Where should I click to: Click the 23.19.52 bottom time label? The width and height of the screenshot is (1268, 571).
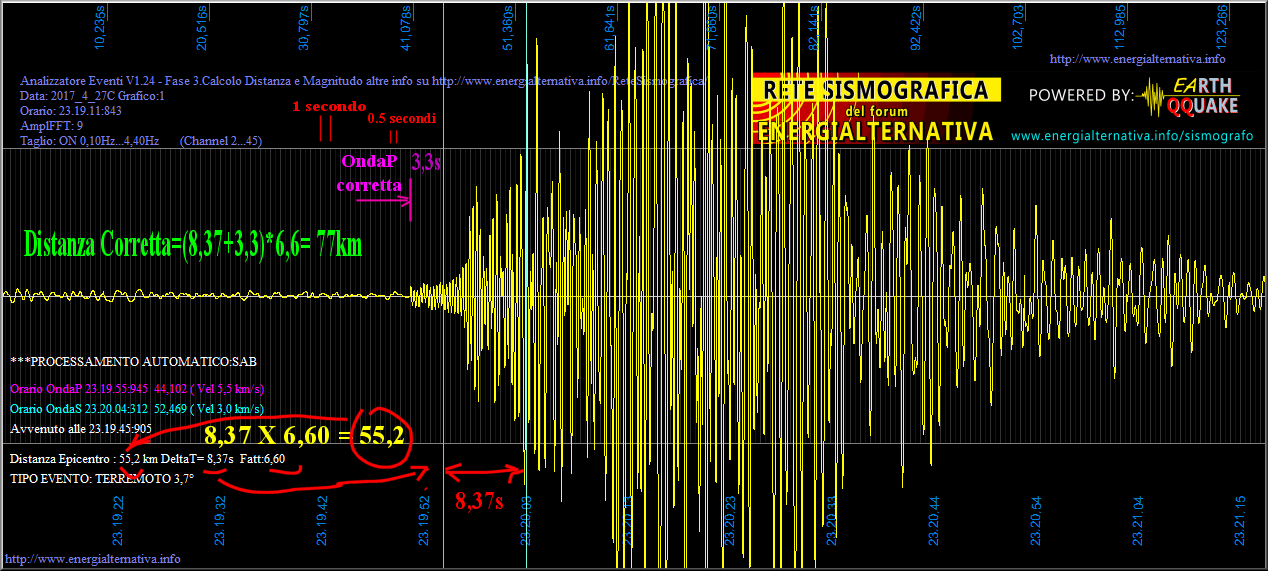click(x=425, y=519)
